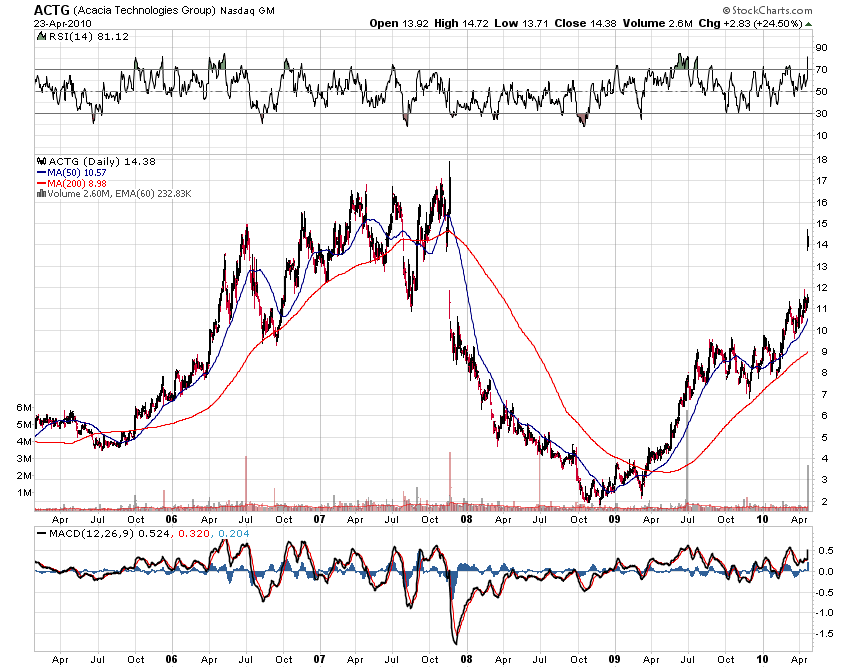Click the Nasdaq GM exchange label

(247, 10)
